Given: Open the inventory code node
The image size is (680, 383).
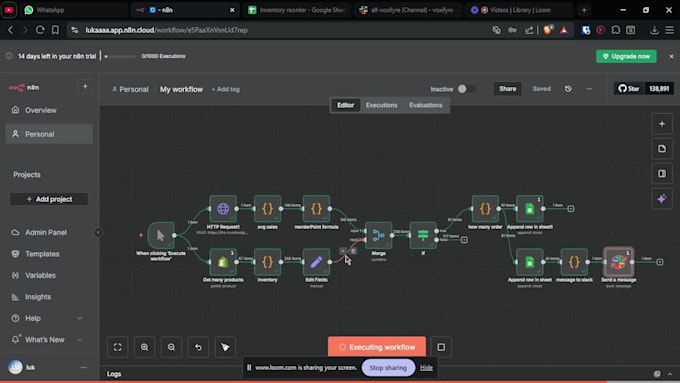Looking at the screenshot, I should coord(268,262).
